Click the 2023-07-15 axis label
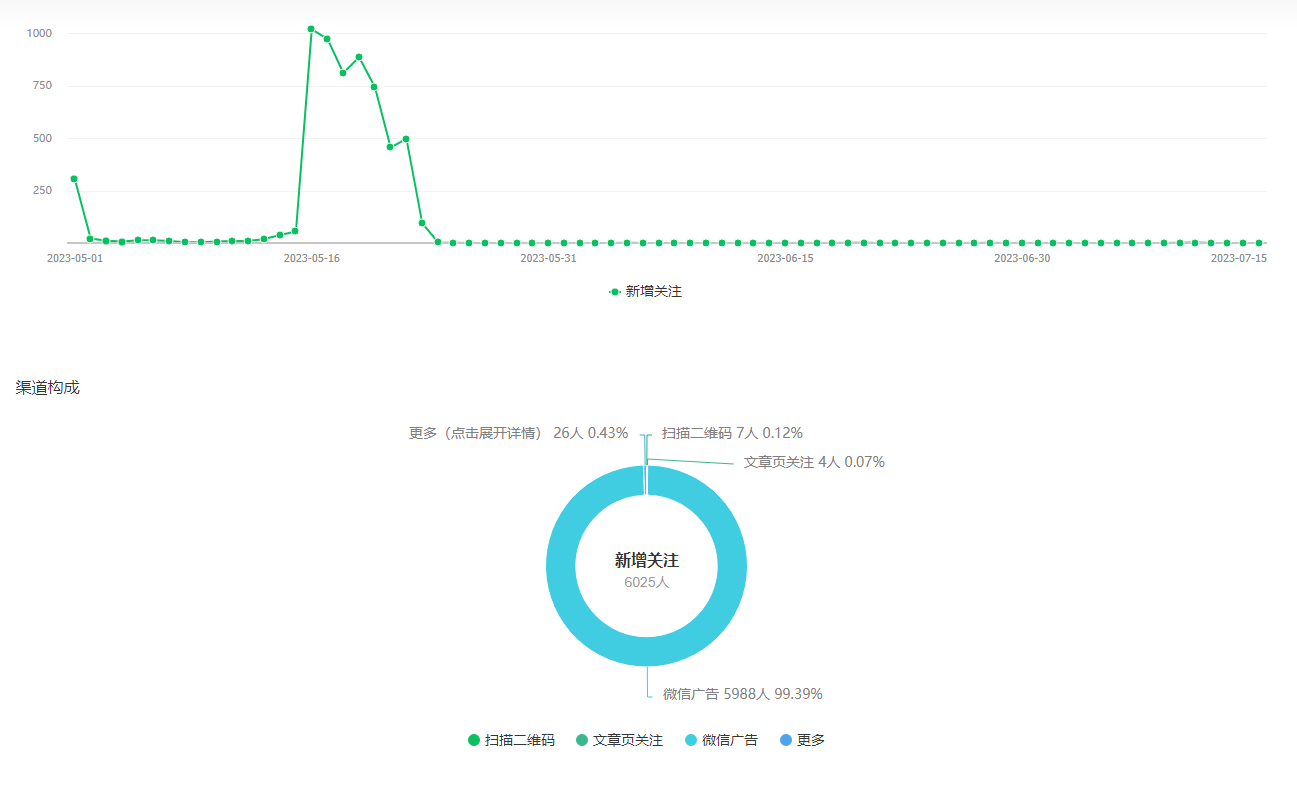This screenshot has width=1297, height=797. click(1239, 258)
